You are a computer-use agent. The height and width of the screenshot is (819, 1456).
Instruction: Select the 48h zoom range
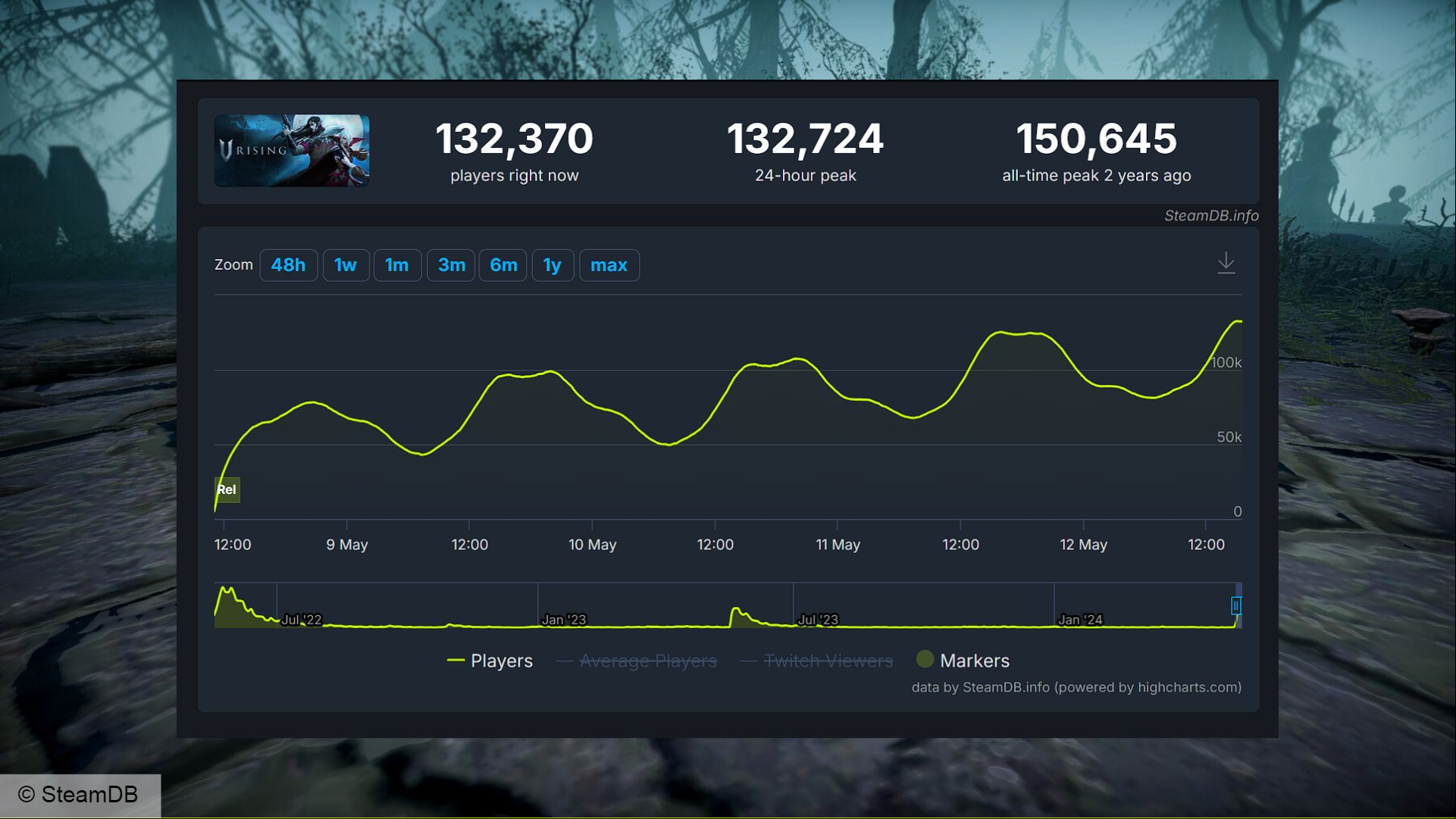pos(288,265)
